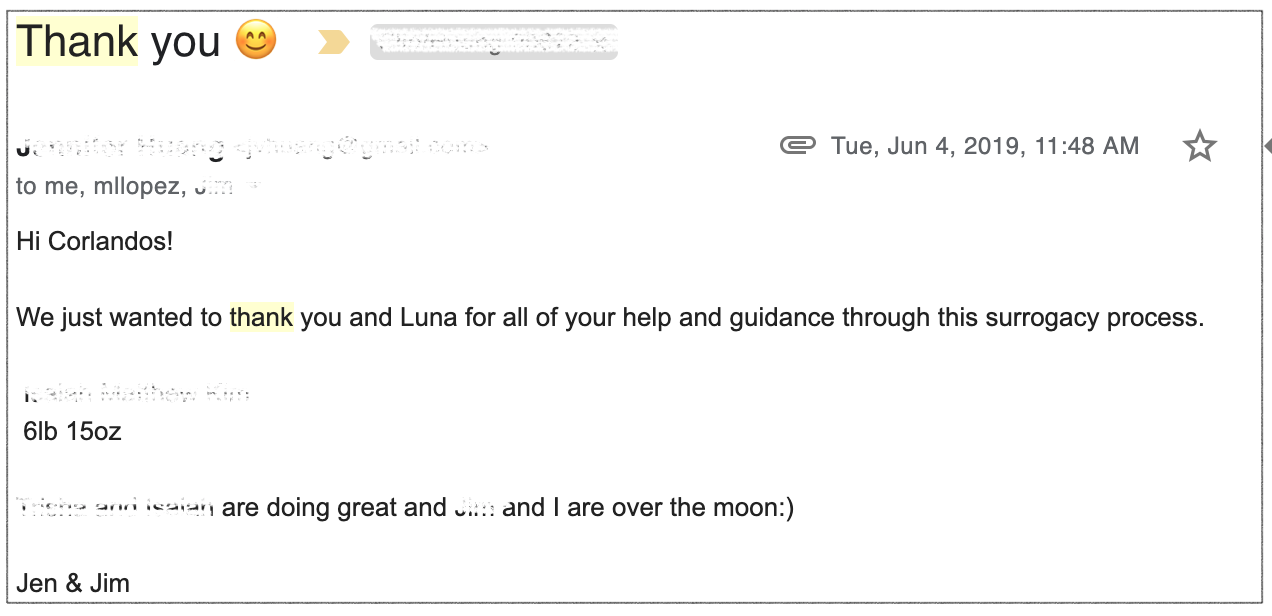Click the '6lb 15oz' weight text

click(72, 432)
